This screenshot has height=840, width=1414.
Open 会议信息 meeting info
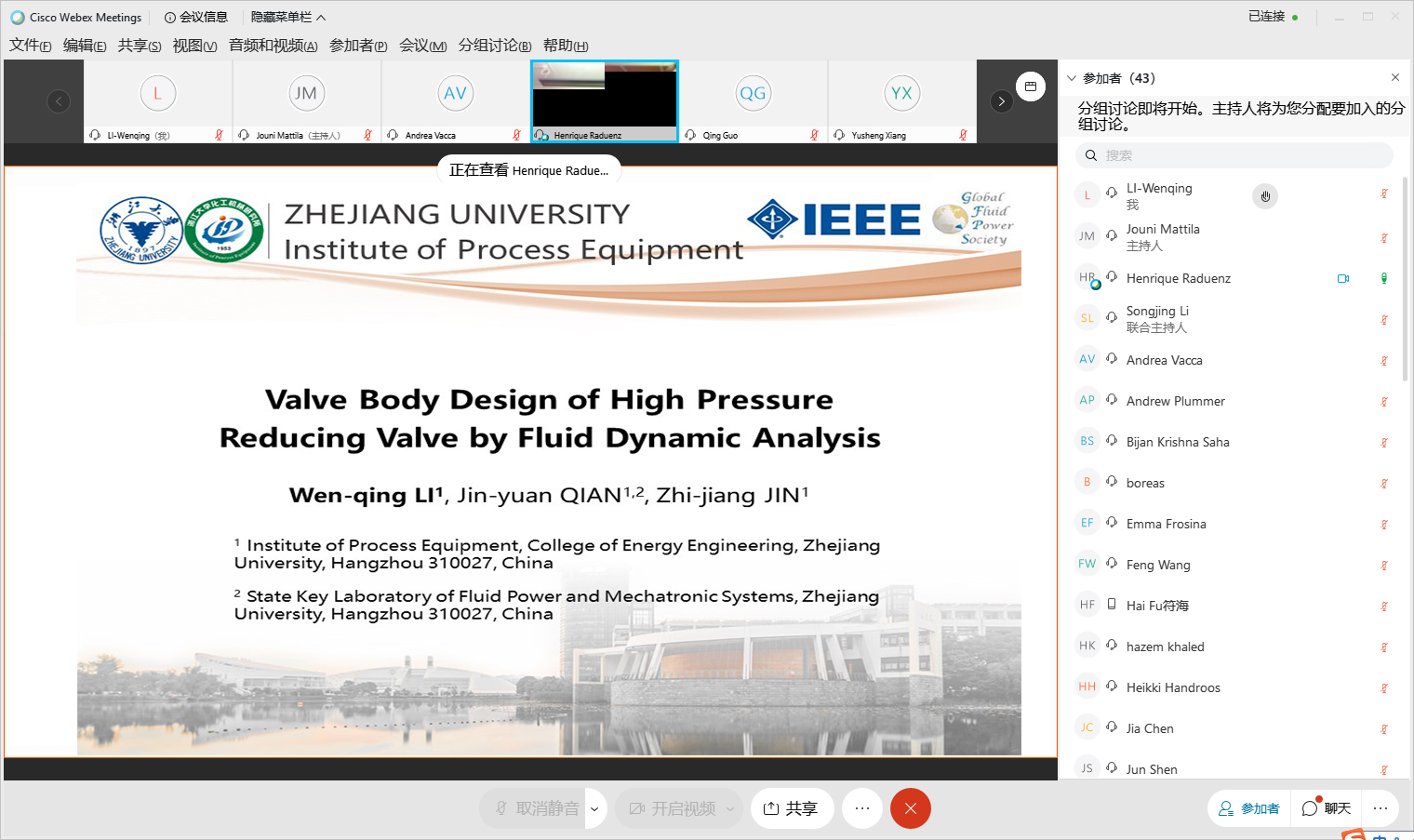[196, 17]
